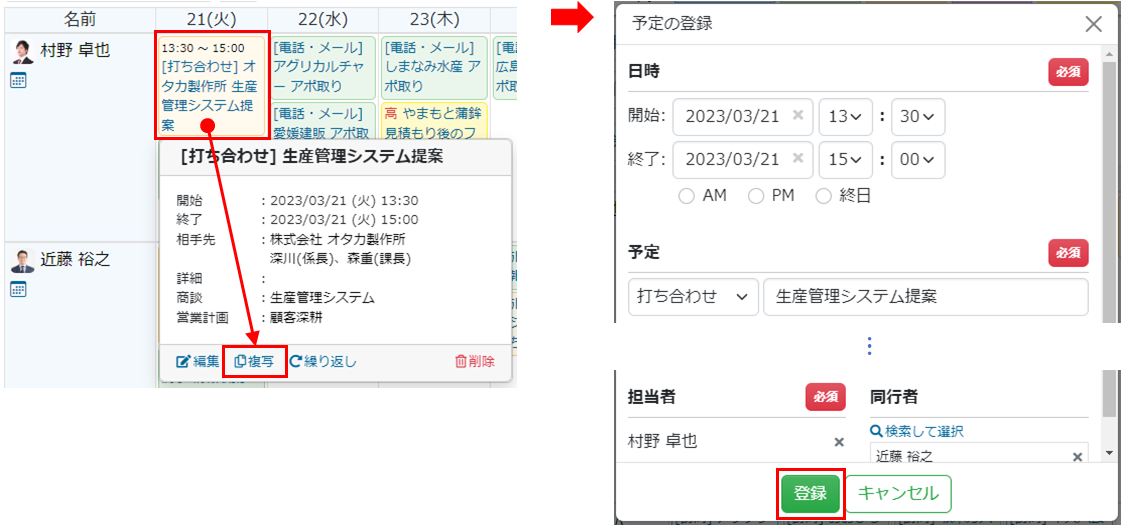Open the end minute dropdown showing 00
The width and height of the screenshot is (1126, 525).
pyautogui.click(x=918, y=160)
